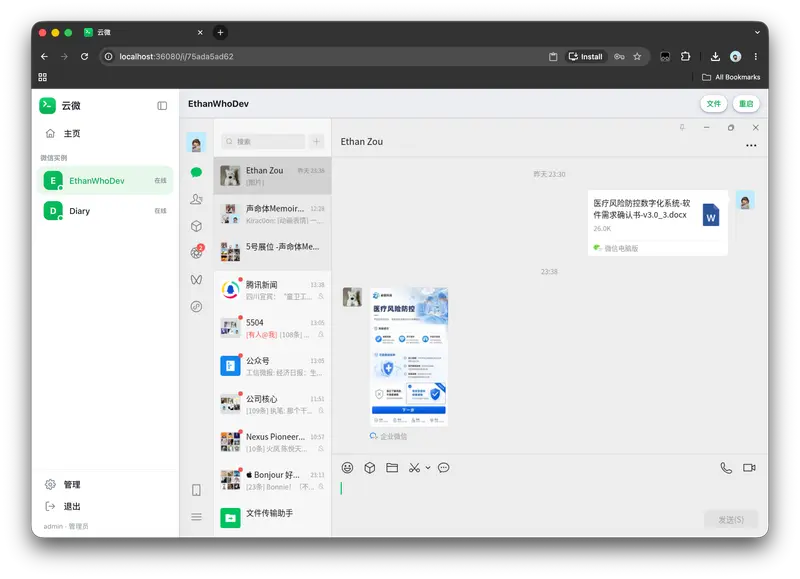Open the send file folder icon
This screenshot has width=800, height=579.
pyautogui.click(x=392, y=468)
